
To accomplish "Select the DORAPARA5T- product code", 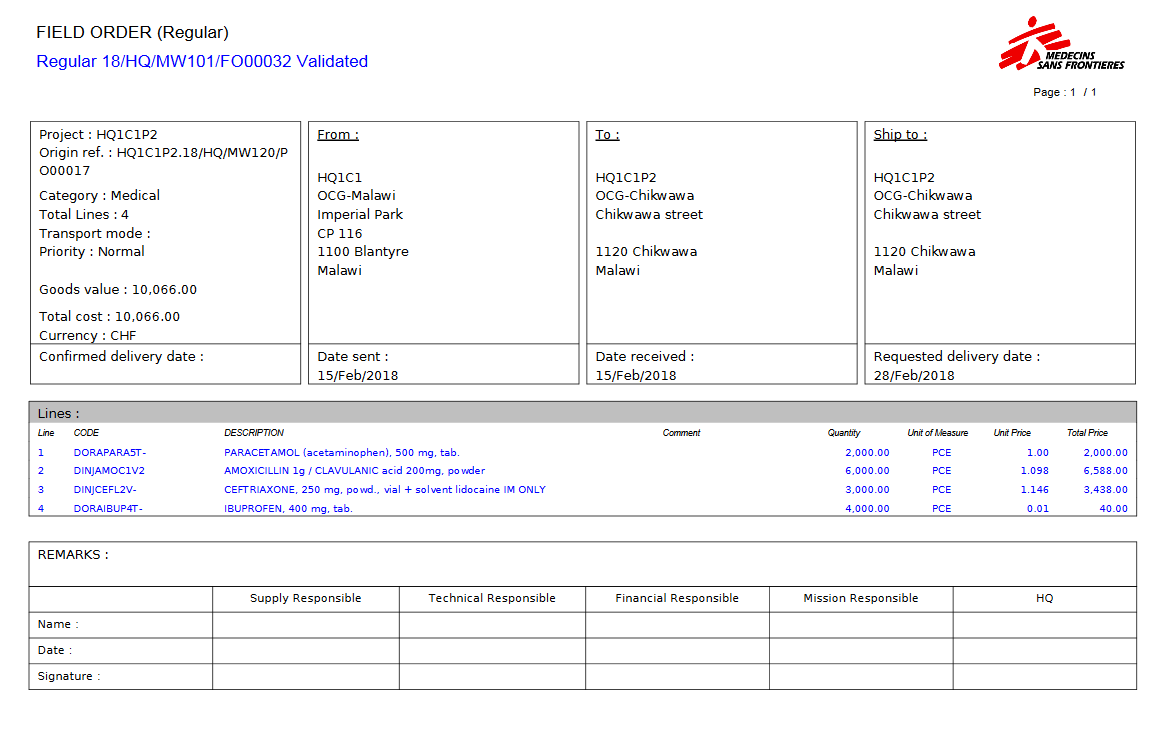I will 109,453.
